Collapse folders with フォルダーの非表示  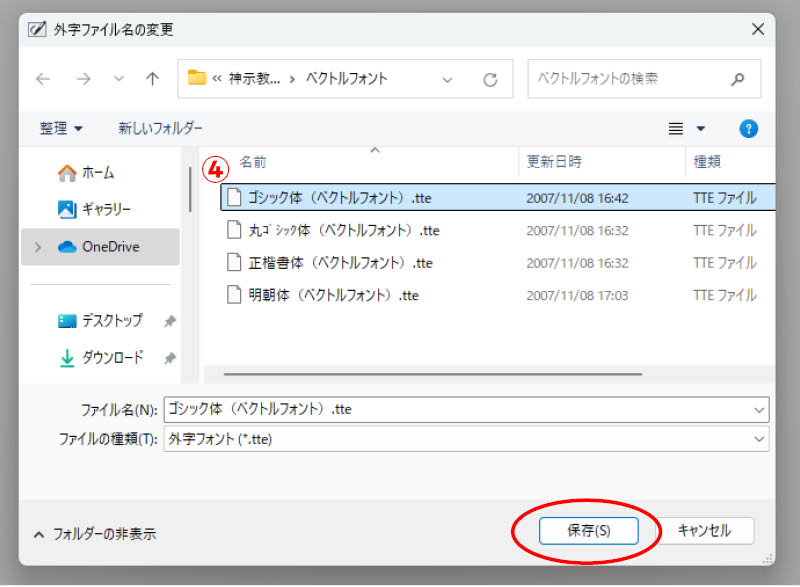[95, 534]
